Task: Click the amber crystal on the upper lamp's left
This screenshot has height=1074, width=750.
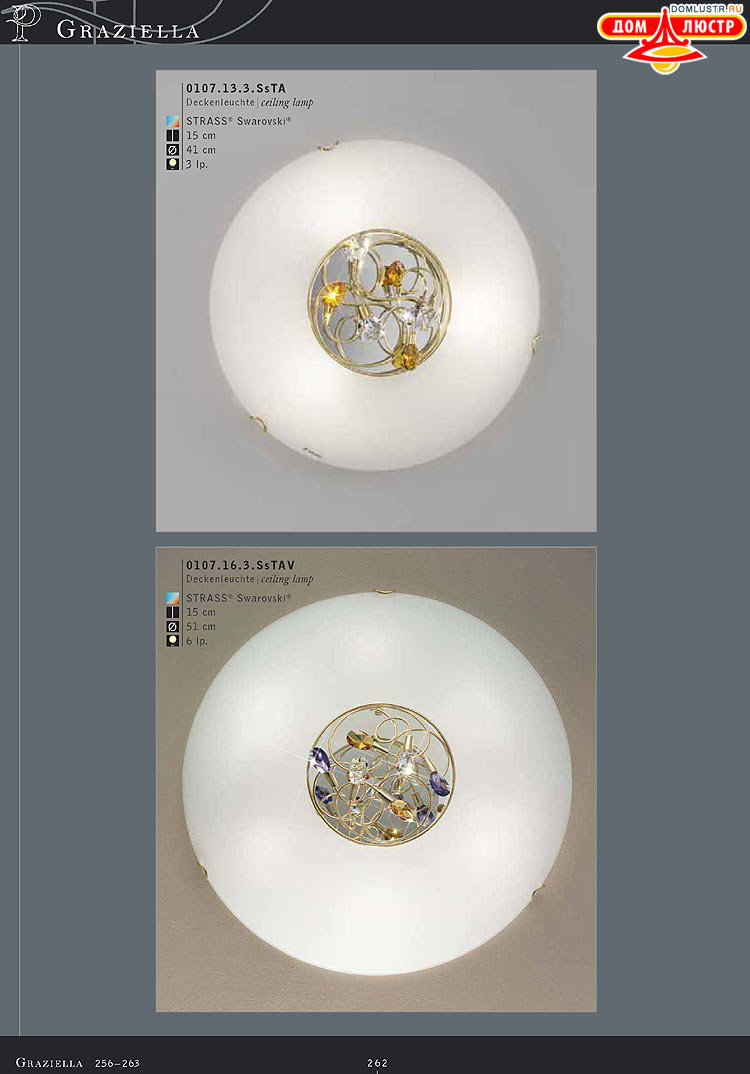Action: pos(328,295)
